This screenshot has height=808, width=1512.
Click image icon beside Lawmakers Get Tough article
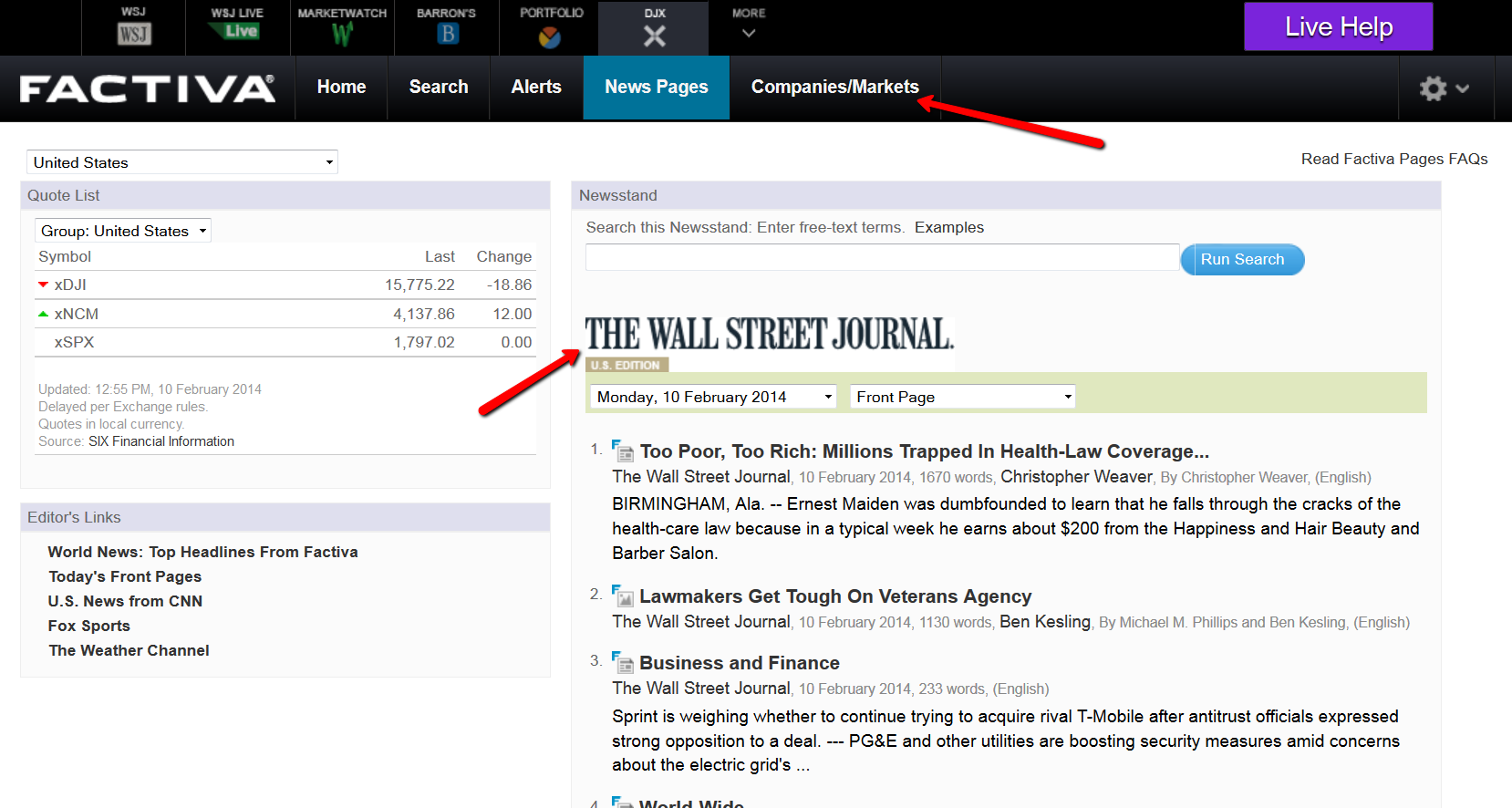click(x=623, y=596)
